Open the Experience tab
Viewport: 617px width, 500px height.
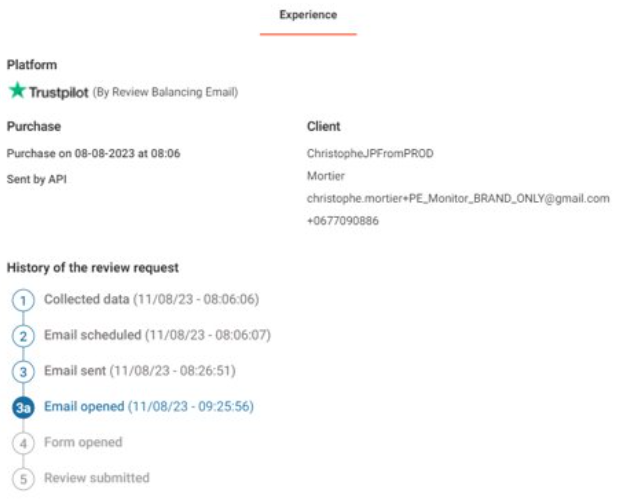click(x=308, y=16)
